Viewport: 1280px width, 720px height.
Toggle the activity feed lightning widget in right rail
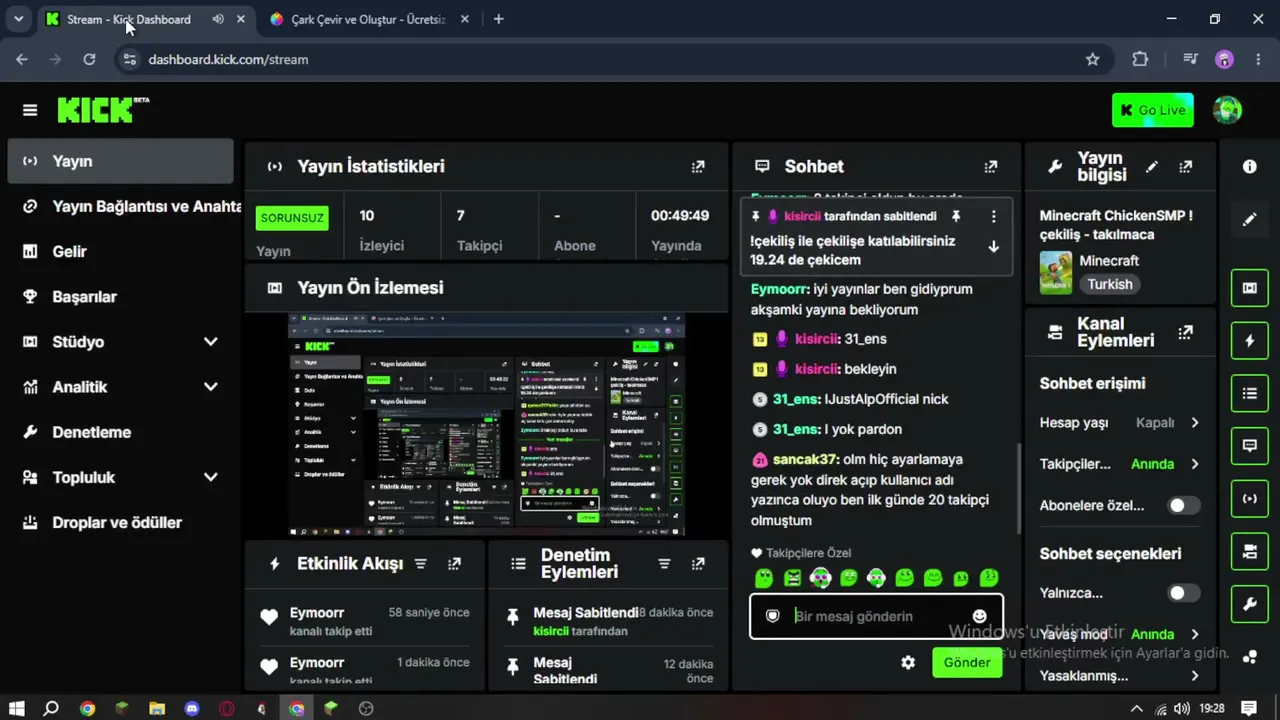[x=1249, y=341]
